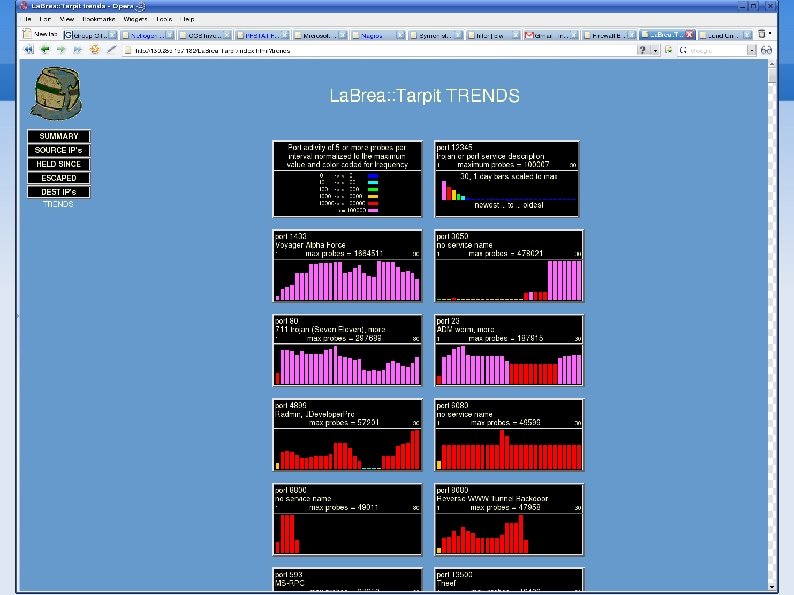Click the wand pencil icon in toolbar
Screen dimensions: 794x595
point(111,50)
